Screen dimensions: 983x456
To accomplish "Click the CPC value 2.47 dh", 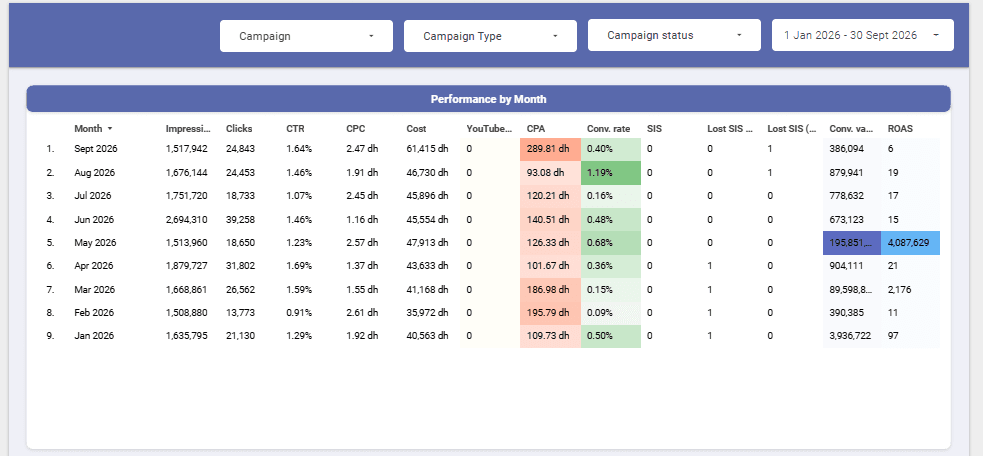I will (x=362, y=149).
